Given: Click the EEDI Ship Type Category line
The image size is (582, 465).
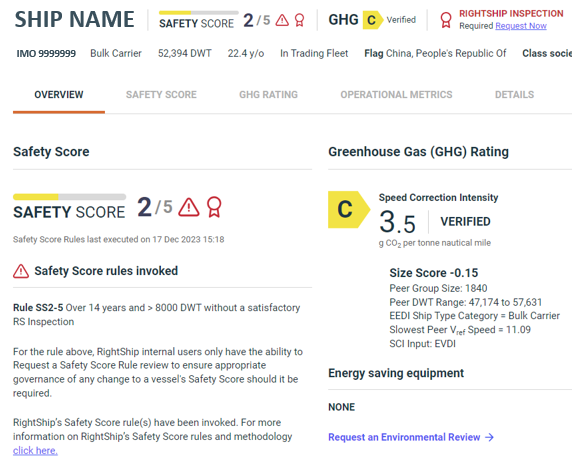Looking at the screenshot, I should coord(474,316).
